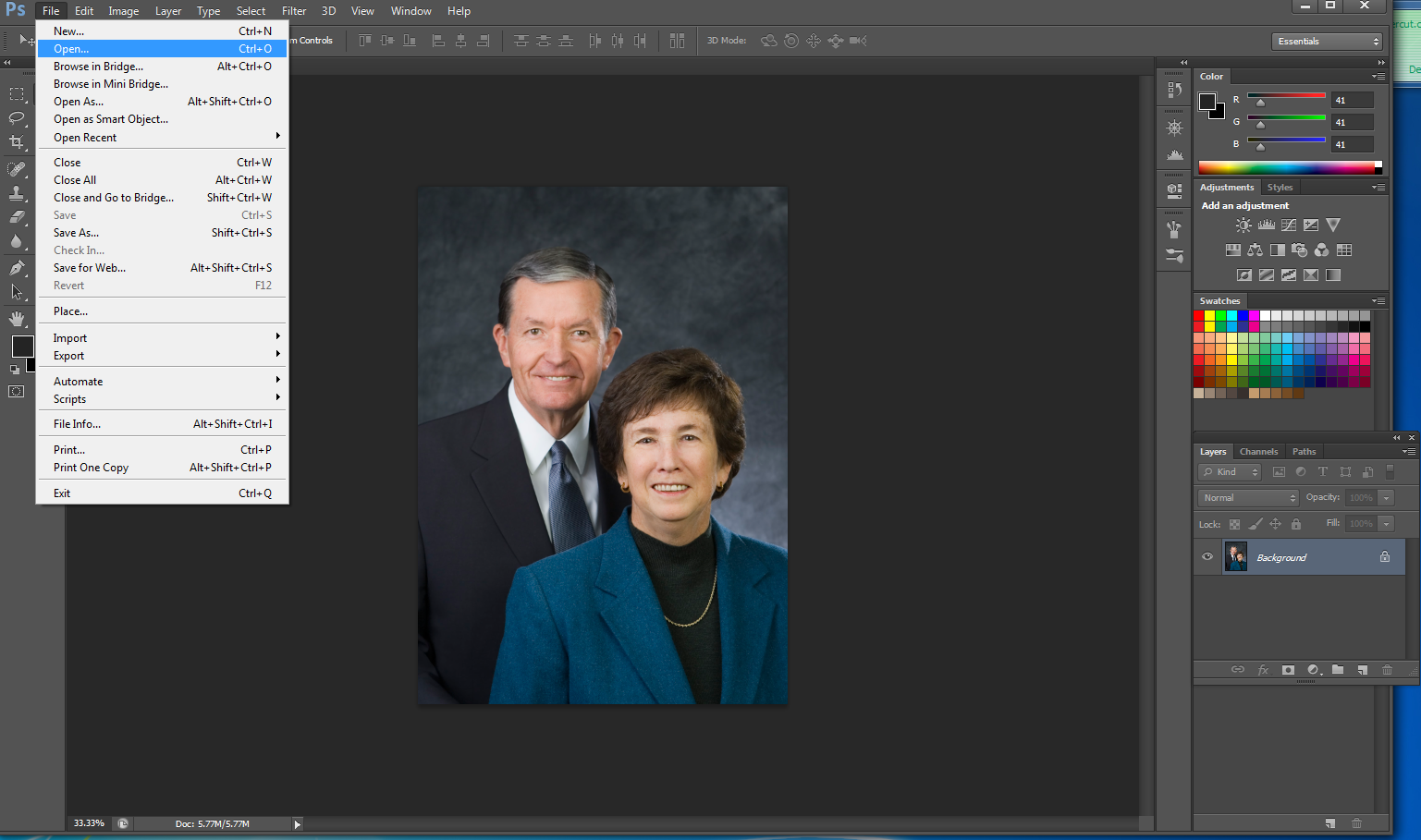Select the Clone Stamp tool

click(17, 193)
